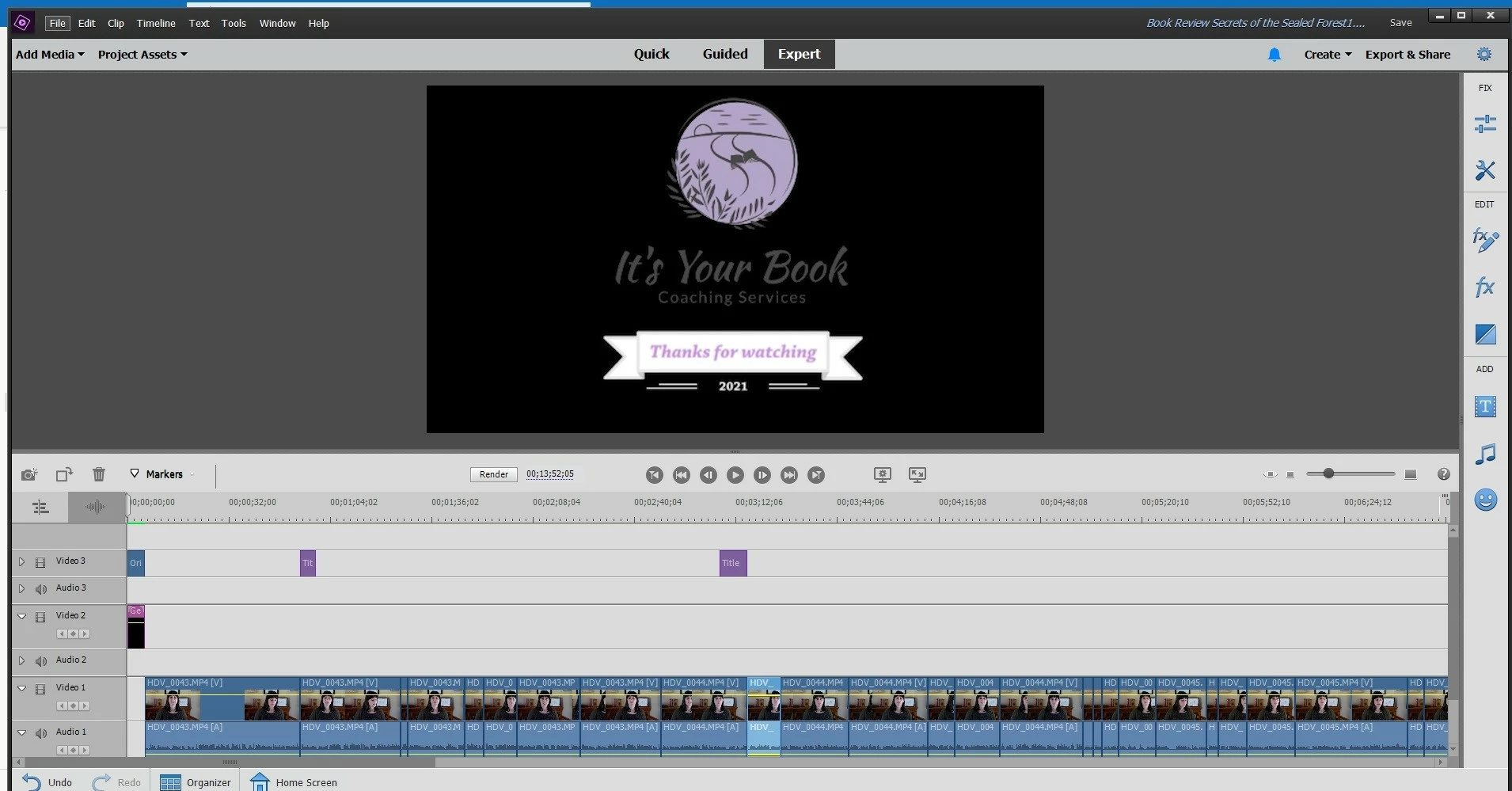Click the Render button

tap(494, 474)
